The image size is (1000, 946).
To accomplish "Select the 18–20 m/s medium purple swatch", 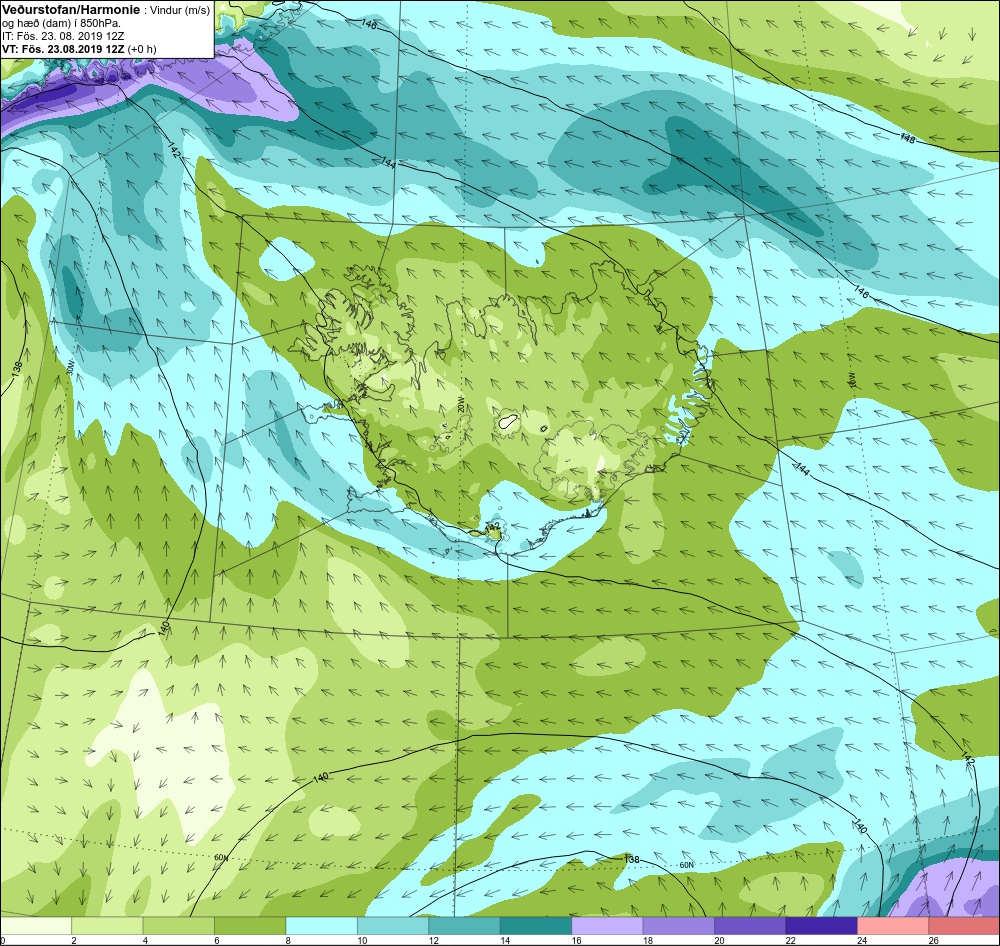I will (x=679, y=925).
